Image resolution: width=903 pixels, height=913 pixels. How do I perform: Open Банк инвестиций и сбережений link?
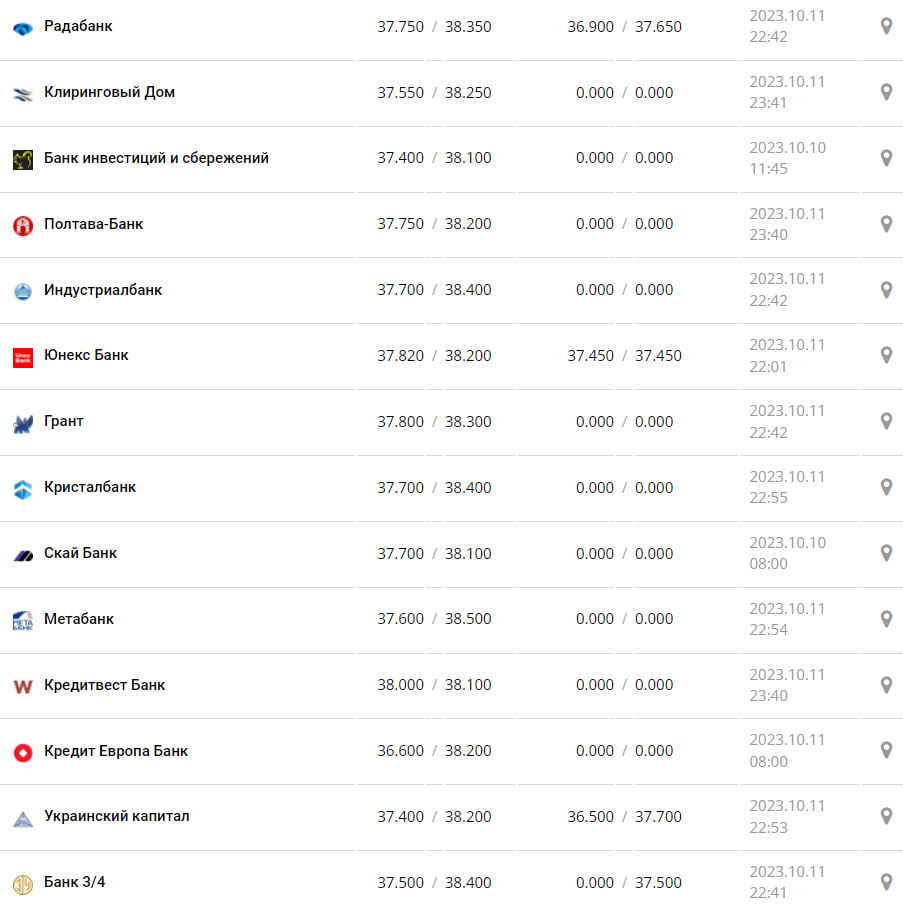pos(156,158)
